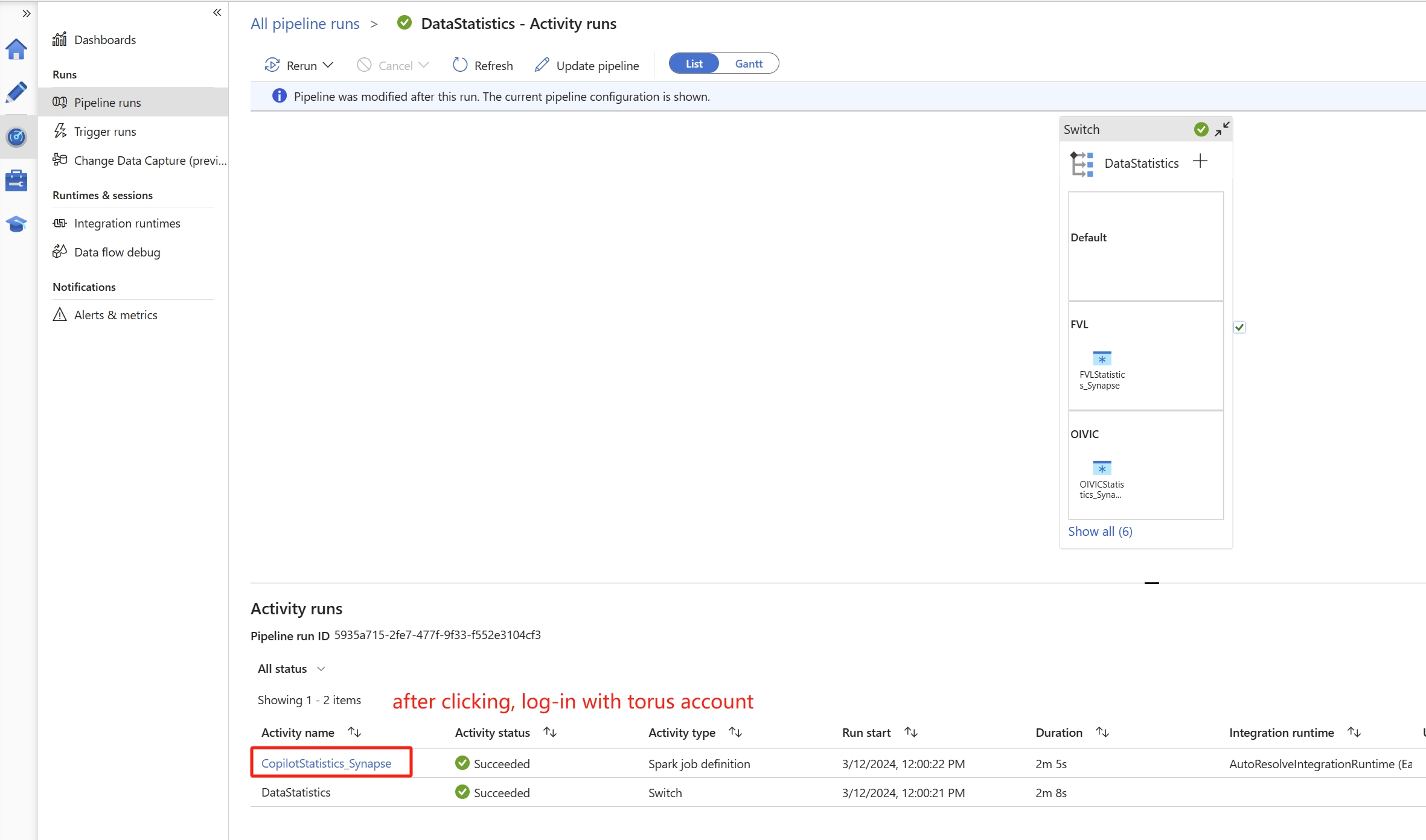Click the Alerts warning triangle icon
The height and width of the screenshot is (840, 1426).
pos(60,314)
